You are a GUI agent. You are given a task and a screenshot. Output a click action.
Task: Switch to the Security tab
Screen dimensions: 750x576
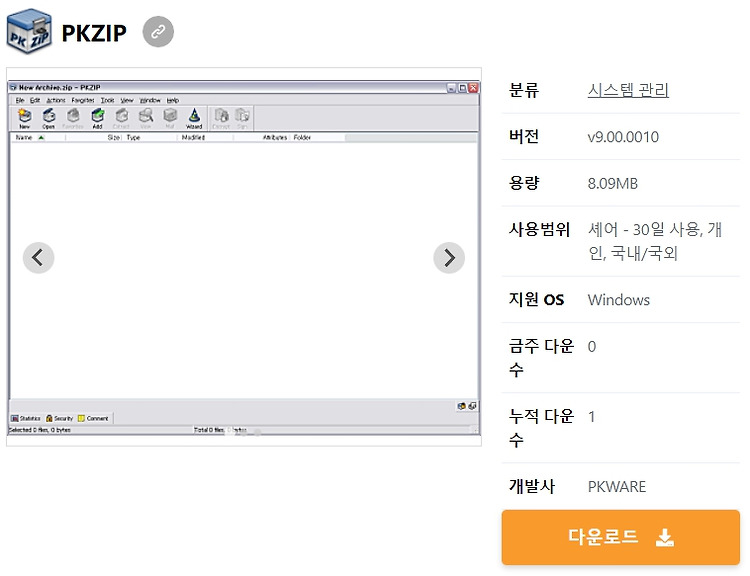coord(60,419)
